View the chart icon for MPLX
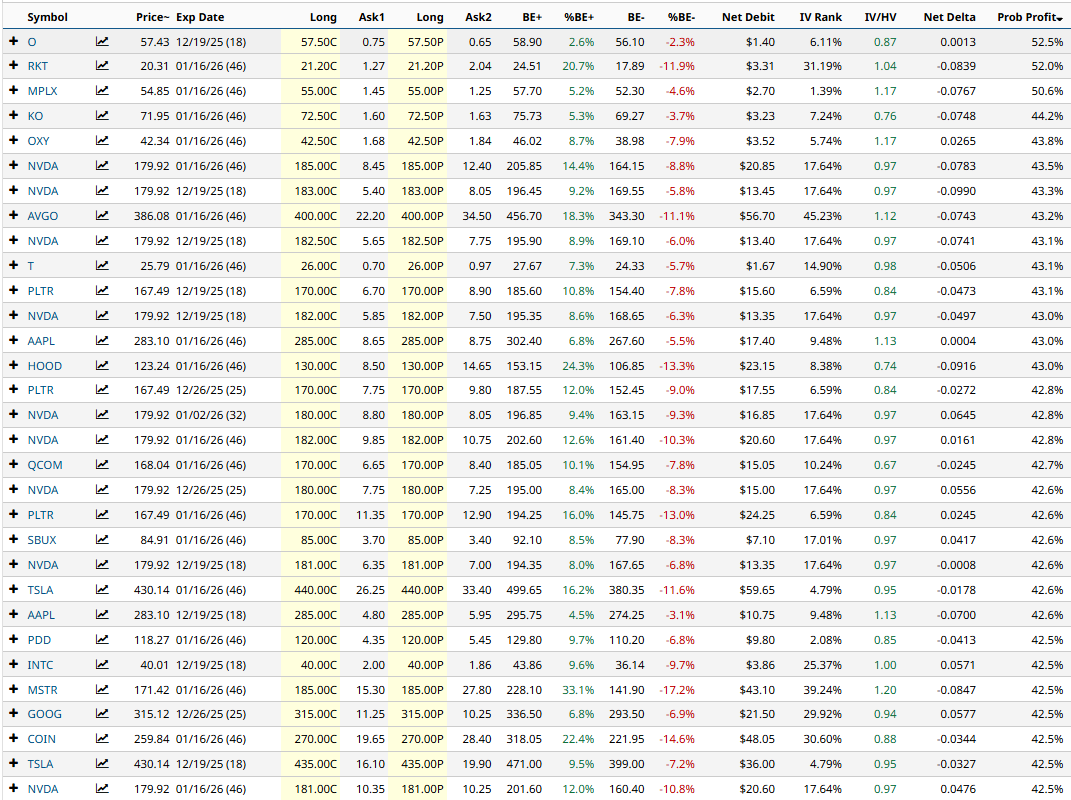The height and width of the screenshot is (800, 1071). pyautogui.click(x=102, y=91)
